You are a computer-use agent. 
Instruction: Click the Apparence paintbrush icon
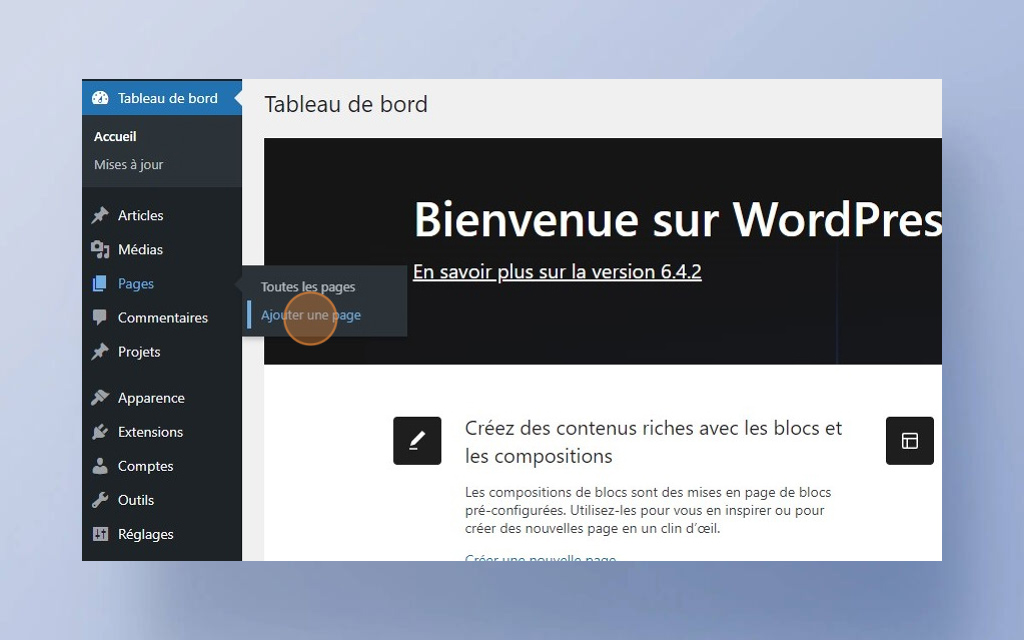pyautogui.click(x=100, y=398)
